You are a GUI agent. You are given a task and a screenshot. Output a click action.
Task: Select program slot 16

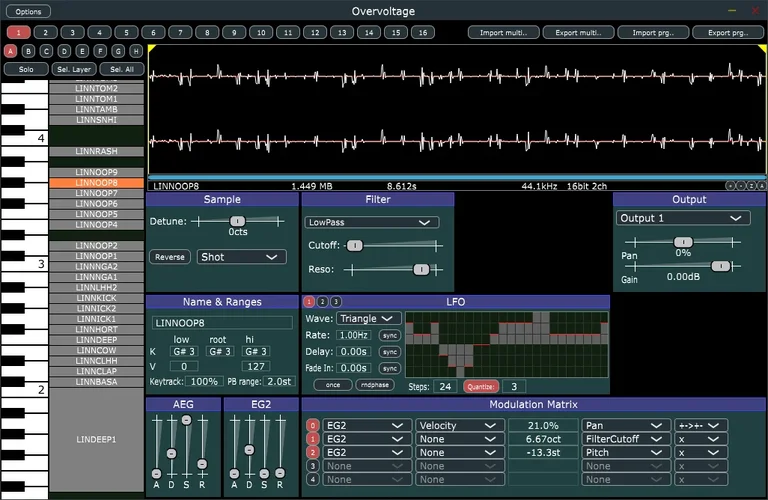pos(422,32)
